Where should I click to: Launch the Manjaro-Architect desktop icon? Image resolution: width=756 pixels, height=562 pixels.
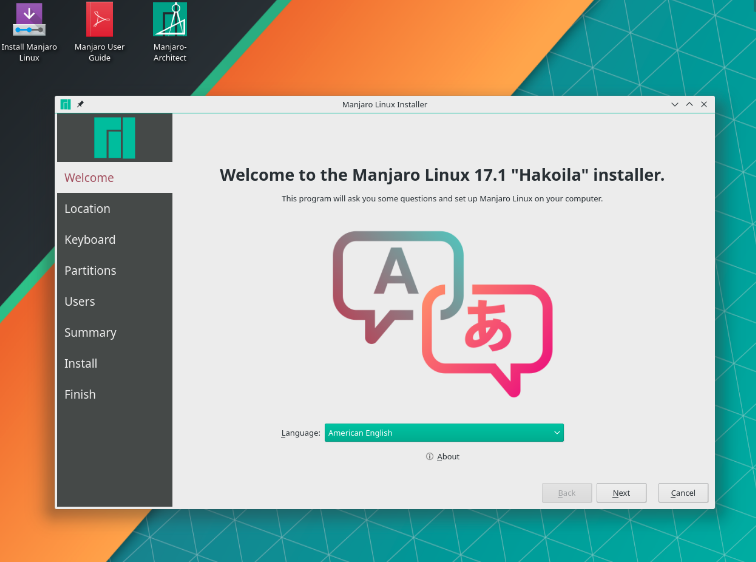tap(170, 32)
